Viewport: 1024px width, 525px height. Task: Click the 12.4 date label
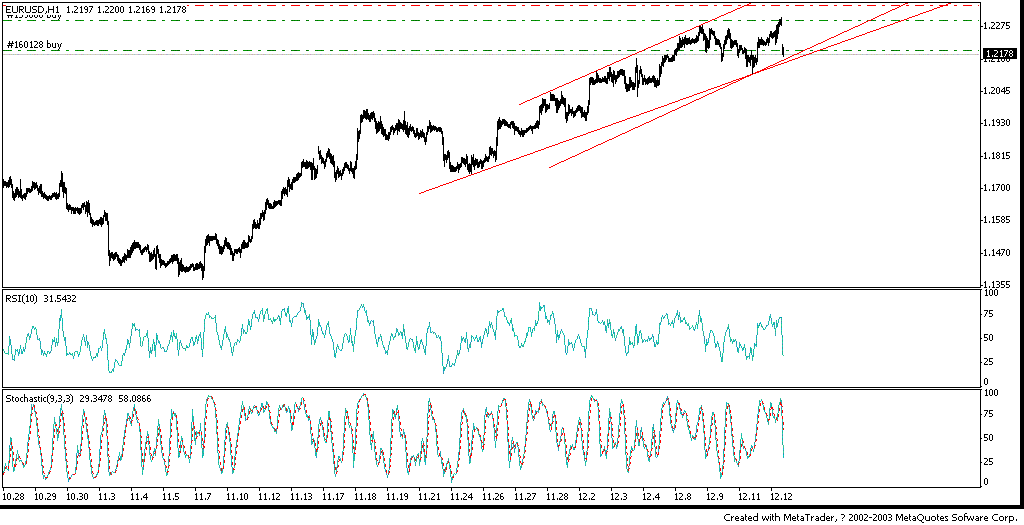(650, 497)
